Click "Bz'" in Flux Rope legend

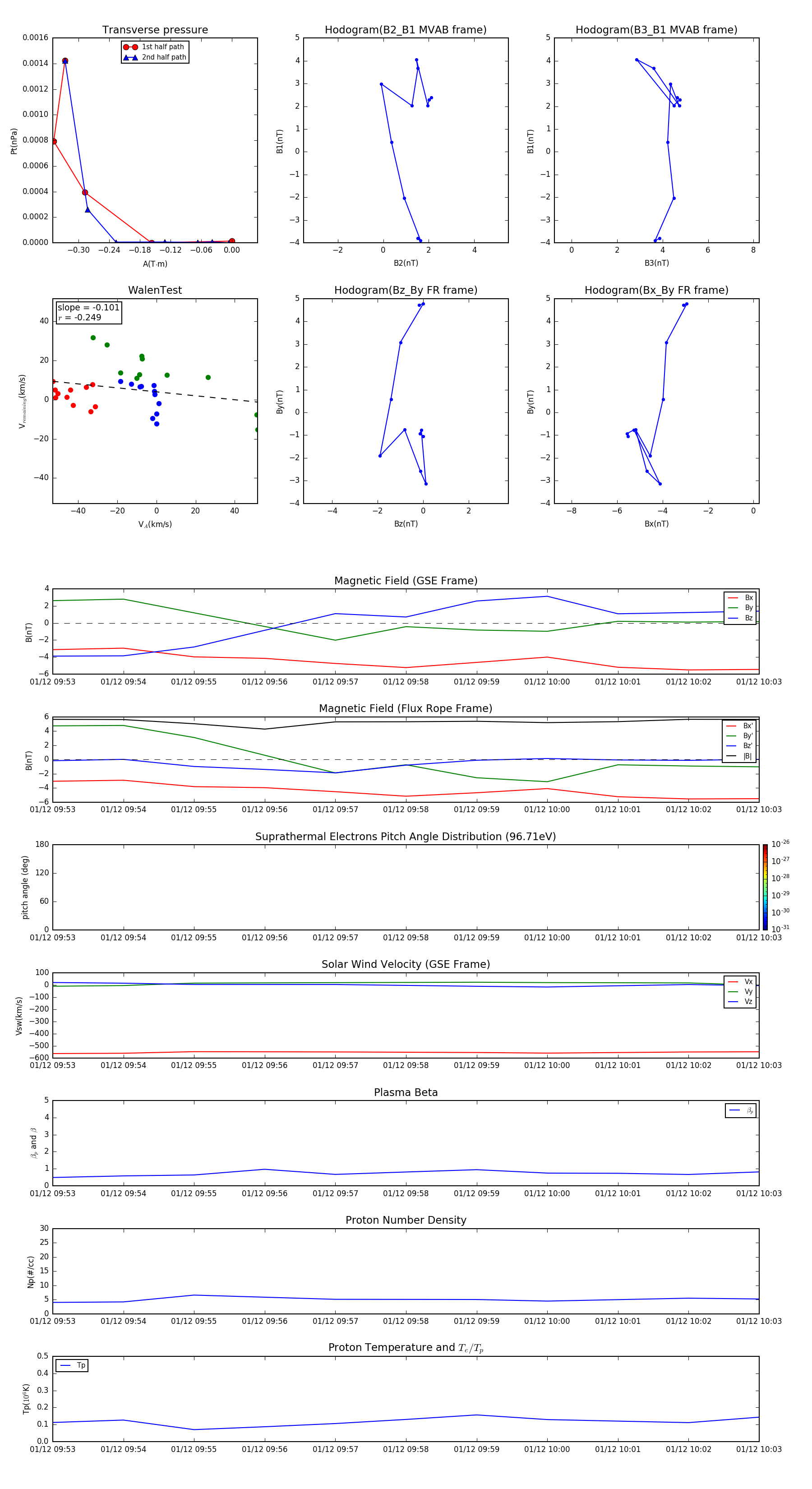point(740,746)
